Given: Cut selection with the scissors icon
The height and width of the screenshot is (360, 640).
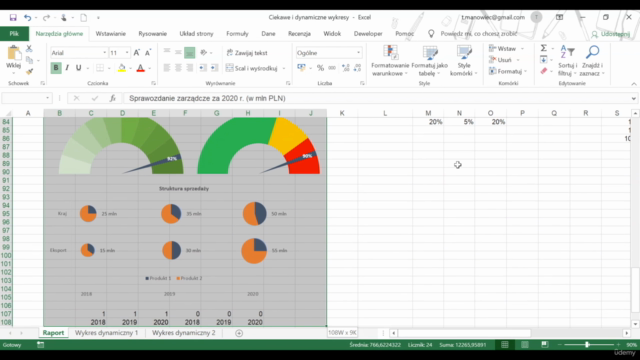Looking at the screenshot, I should [x=29, y=49].
